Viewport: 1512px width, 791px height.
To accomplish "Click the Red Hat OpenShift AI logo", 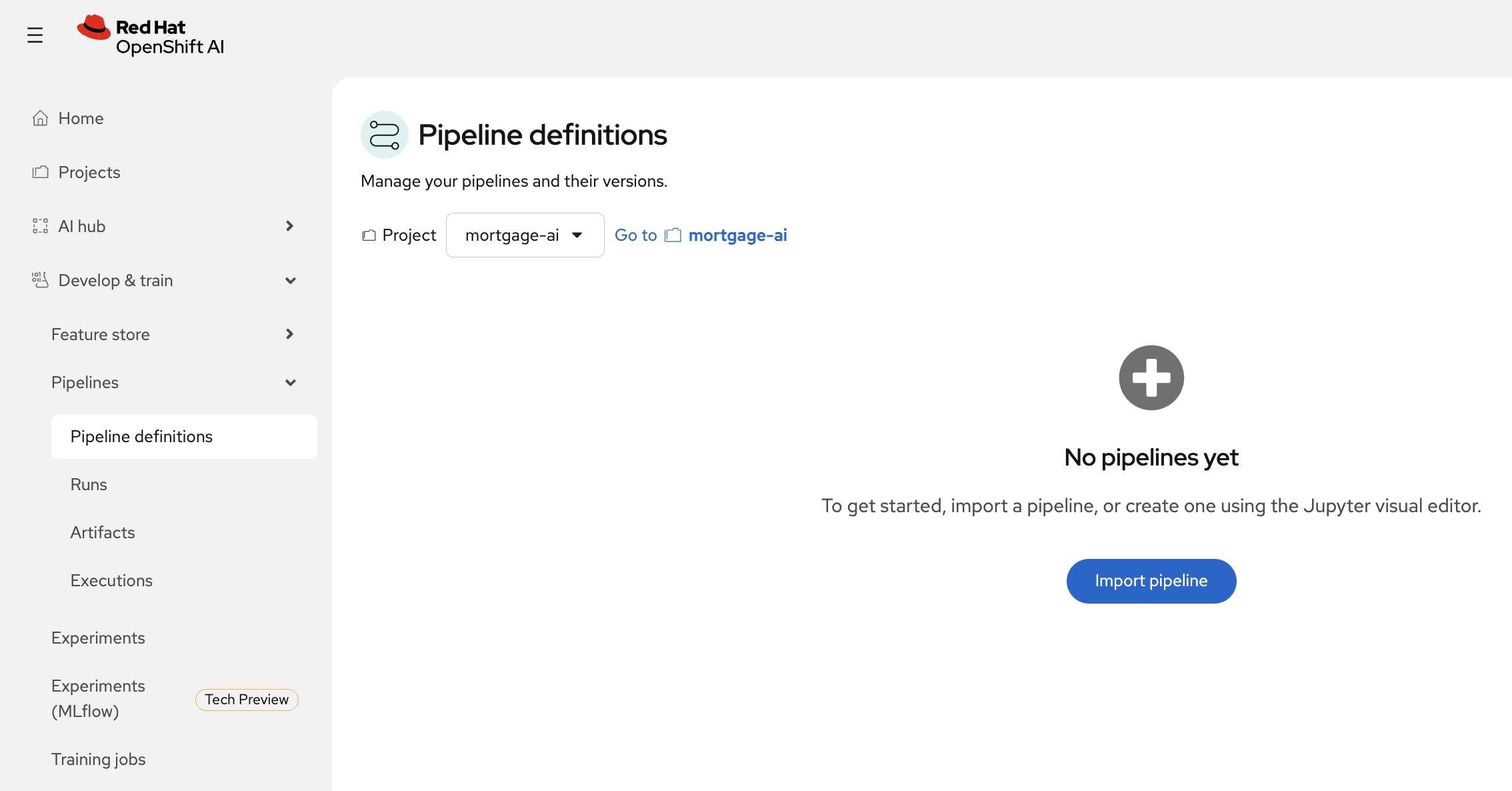I will pyautogui.click(x=151, y=36).
